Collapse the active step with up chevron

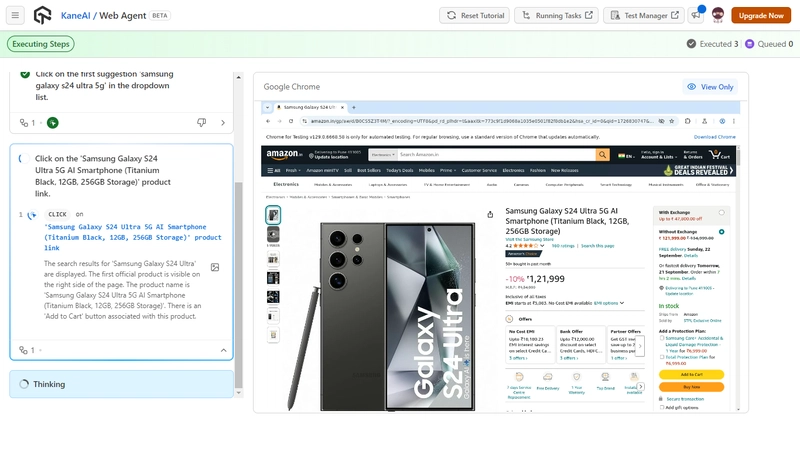pyautogui.click(x=223, y=350)
